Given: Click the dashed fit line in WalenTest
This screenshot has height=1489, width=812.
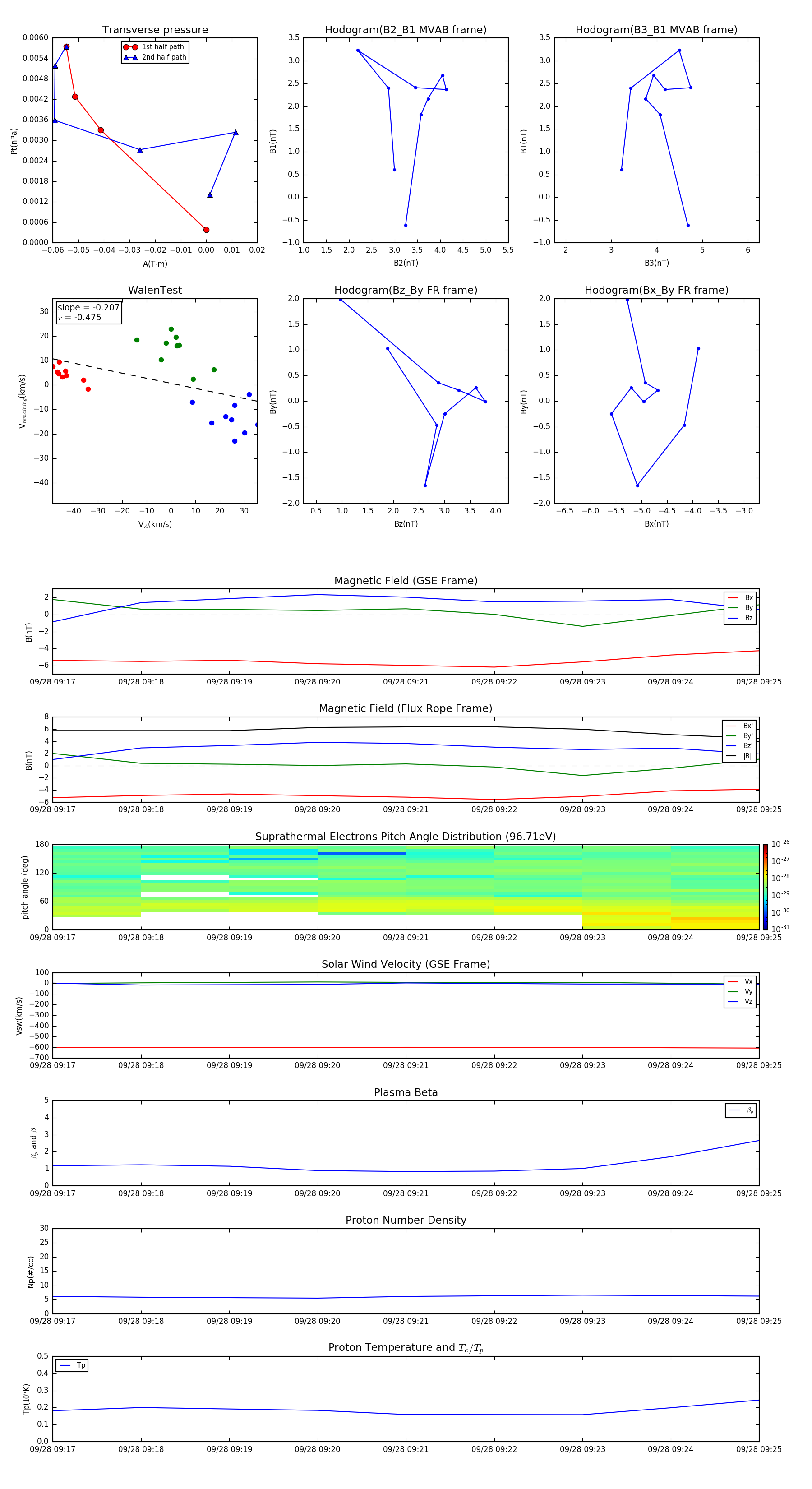Looking at the screenshot, I should 155,380.
